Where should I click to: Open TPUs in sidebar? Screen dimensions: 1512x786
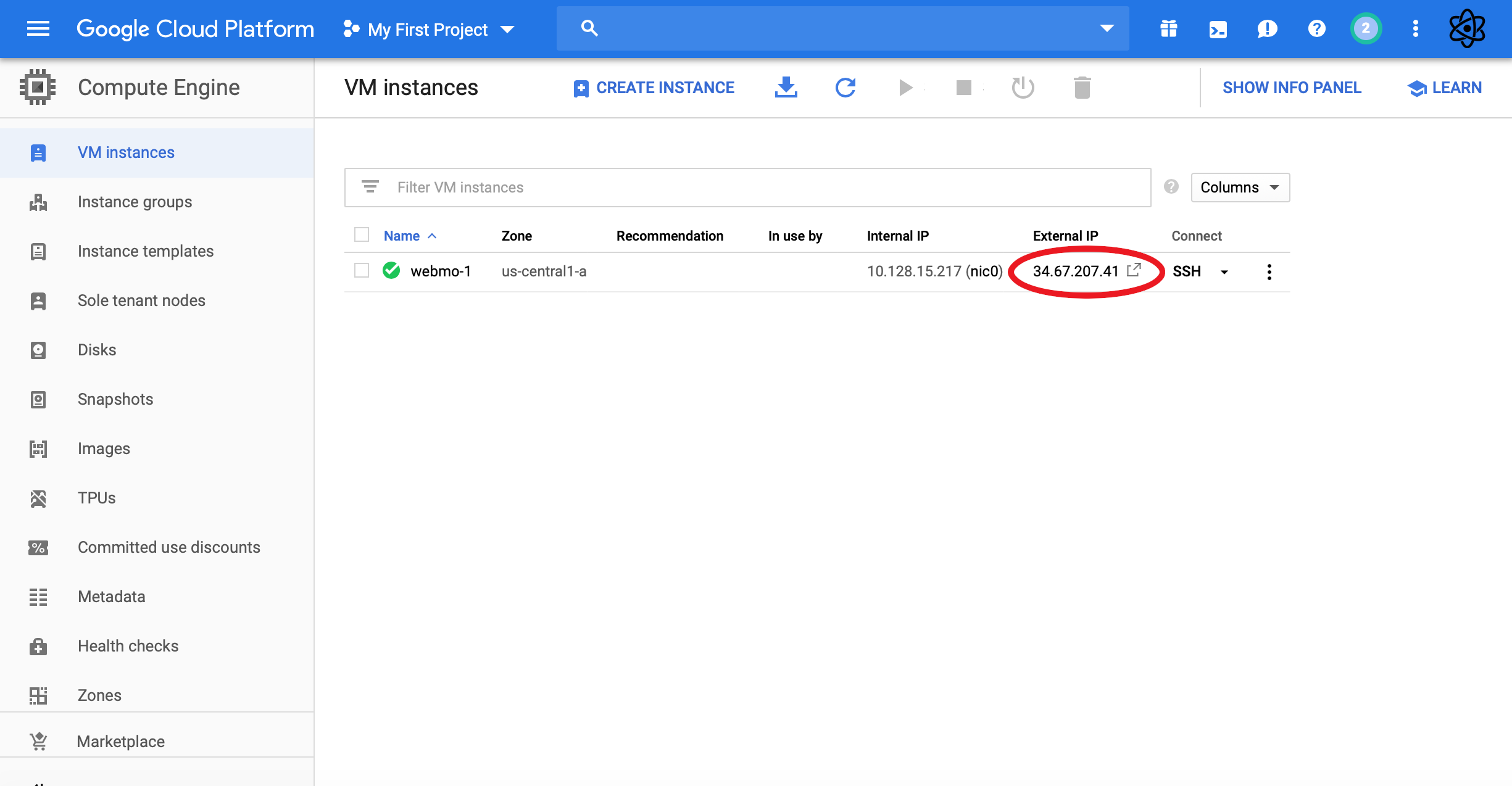157,498
